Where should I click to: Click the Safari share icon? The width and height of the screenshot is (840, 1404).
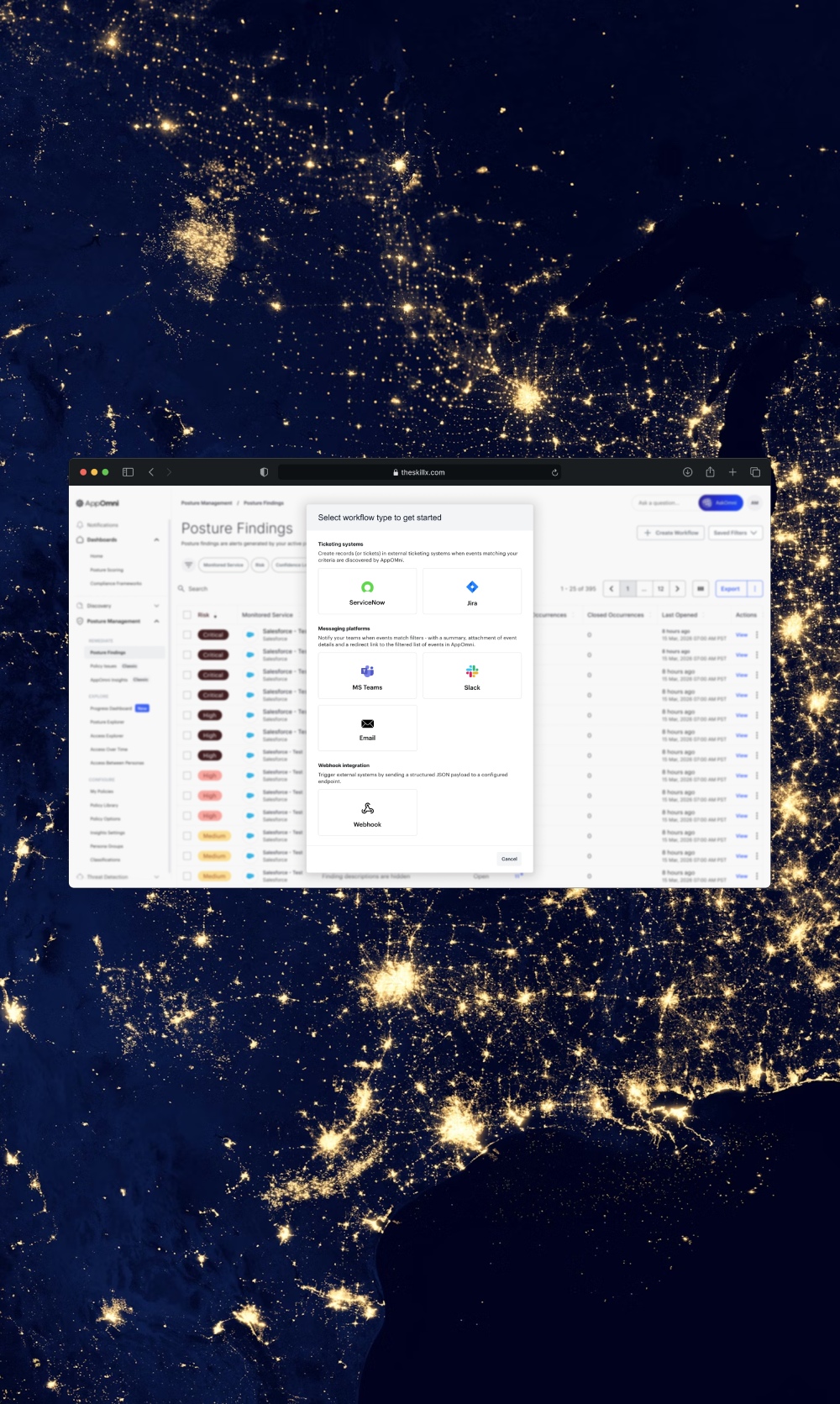pyautogui.click(x=710, y=472)
